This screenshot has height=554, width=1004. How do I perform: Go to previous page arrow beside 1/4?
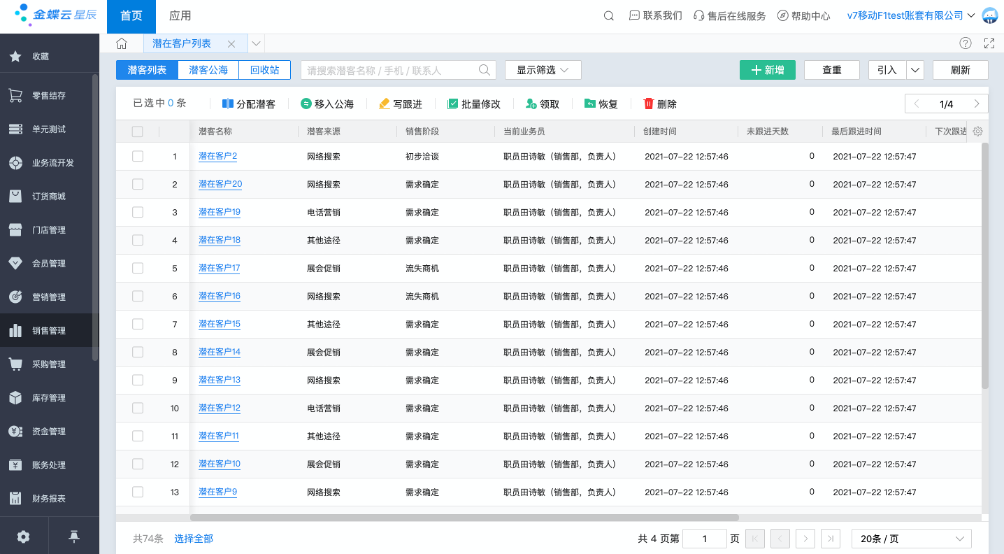tap(916, 104)
